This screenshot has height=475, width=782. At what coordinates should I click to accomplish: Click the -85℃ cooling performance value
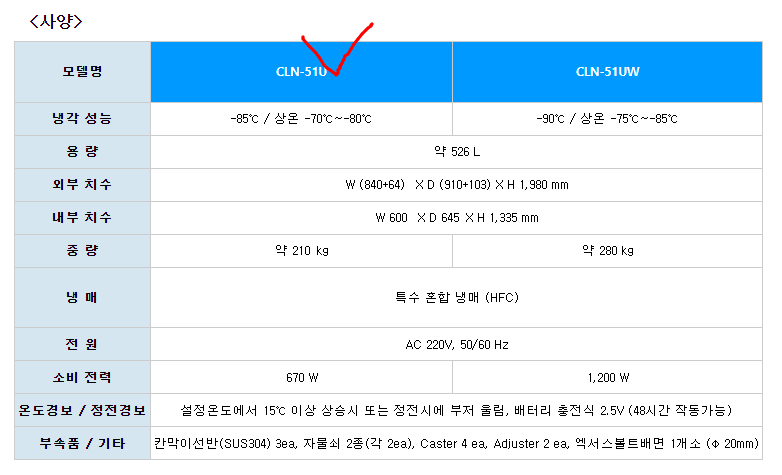[300, 119]
